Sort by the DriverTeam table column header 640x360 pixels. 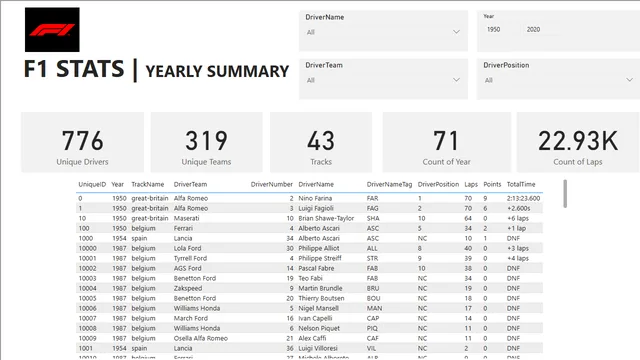[x=190, y=184]
